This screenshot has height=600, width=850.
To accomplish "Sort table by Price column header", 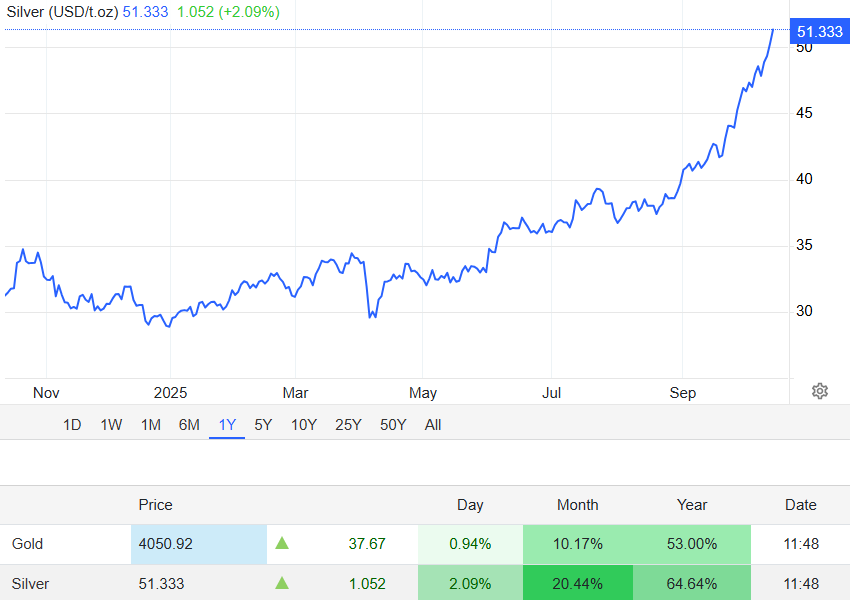I will tap(155, 505).
